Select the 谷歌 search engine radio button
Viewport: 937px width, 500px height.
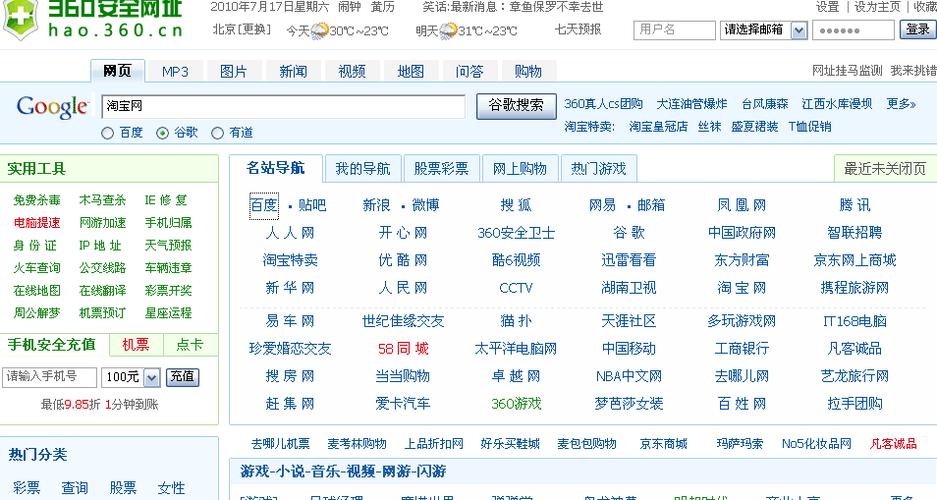point(162,133)
